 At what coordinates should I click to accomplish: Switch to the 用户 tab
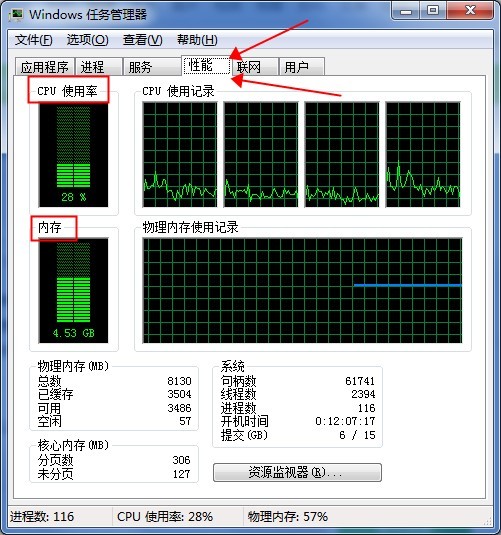(x=301, y=67)
